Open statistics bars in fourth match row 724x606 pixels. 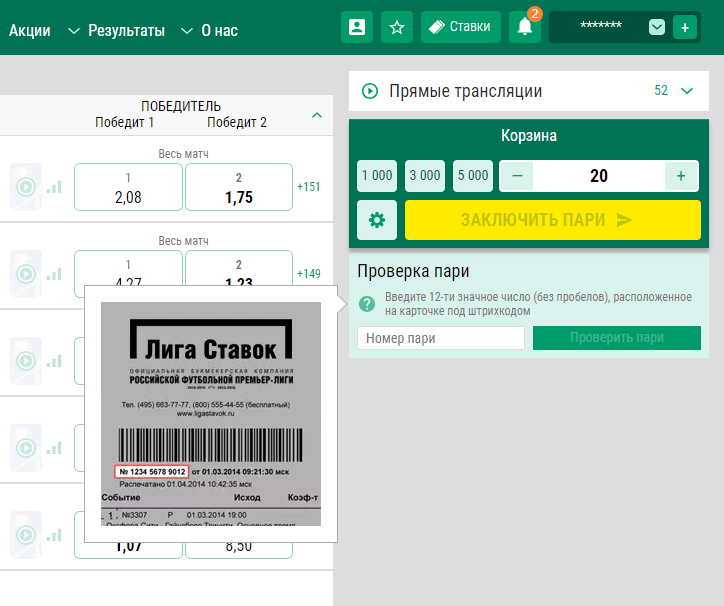[54, 448]
